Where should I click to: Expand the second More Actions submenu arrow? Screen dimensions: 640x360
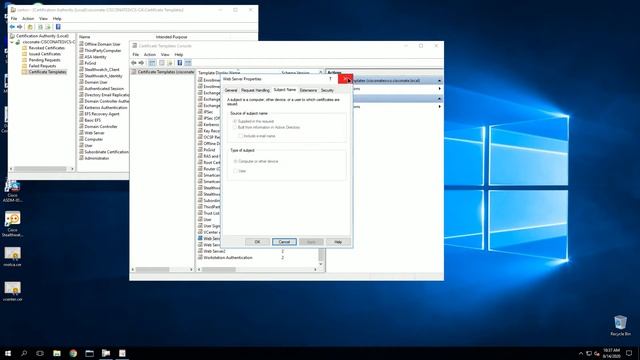click(440, 107)
